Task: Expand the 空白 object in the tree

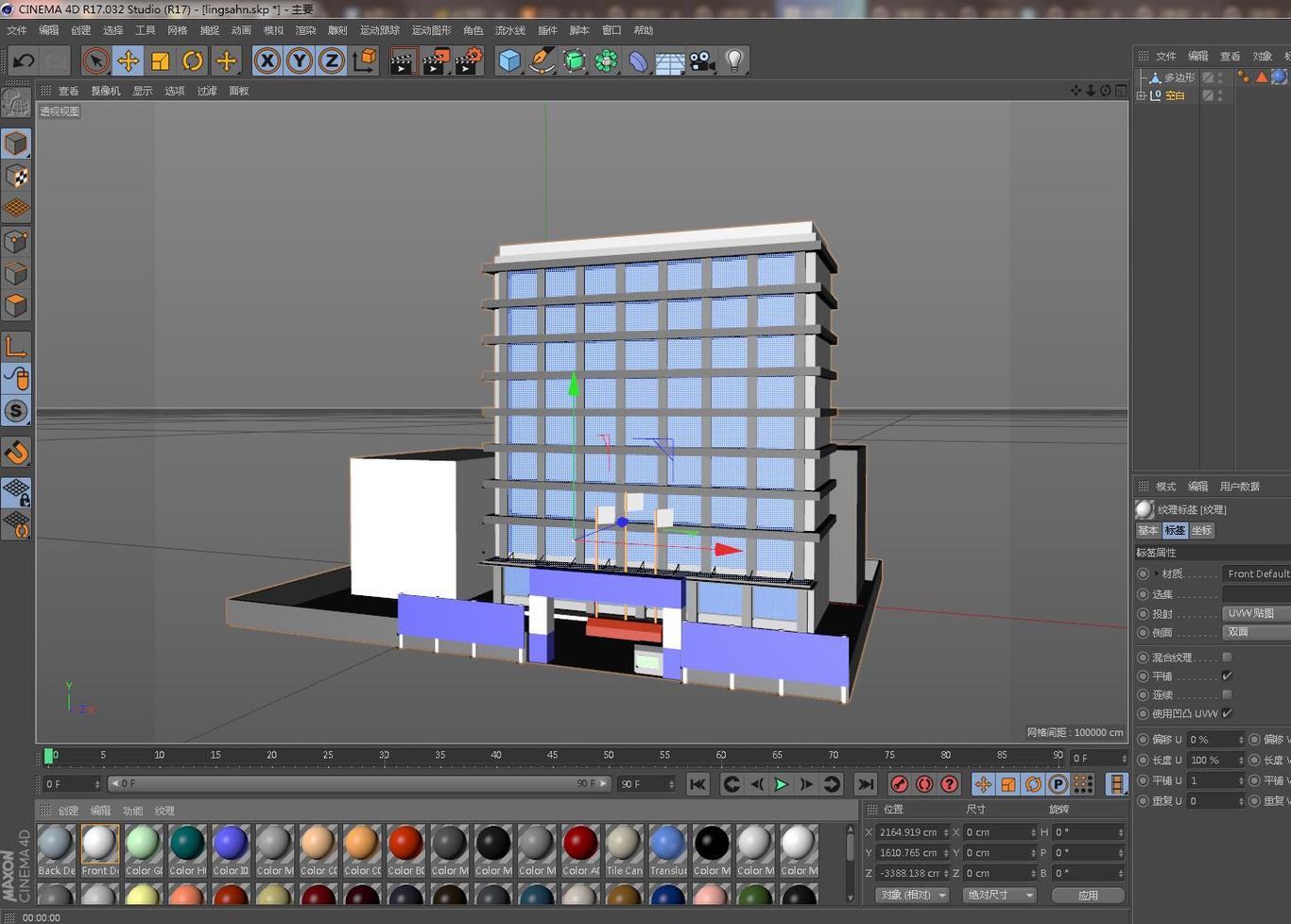Action: click(1142, 95)
